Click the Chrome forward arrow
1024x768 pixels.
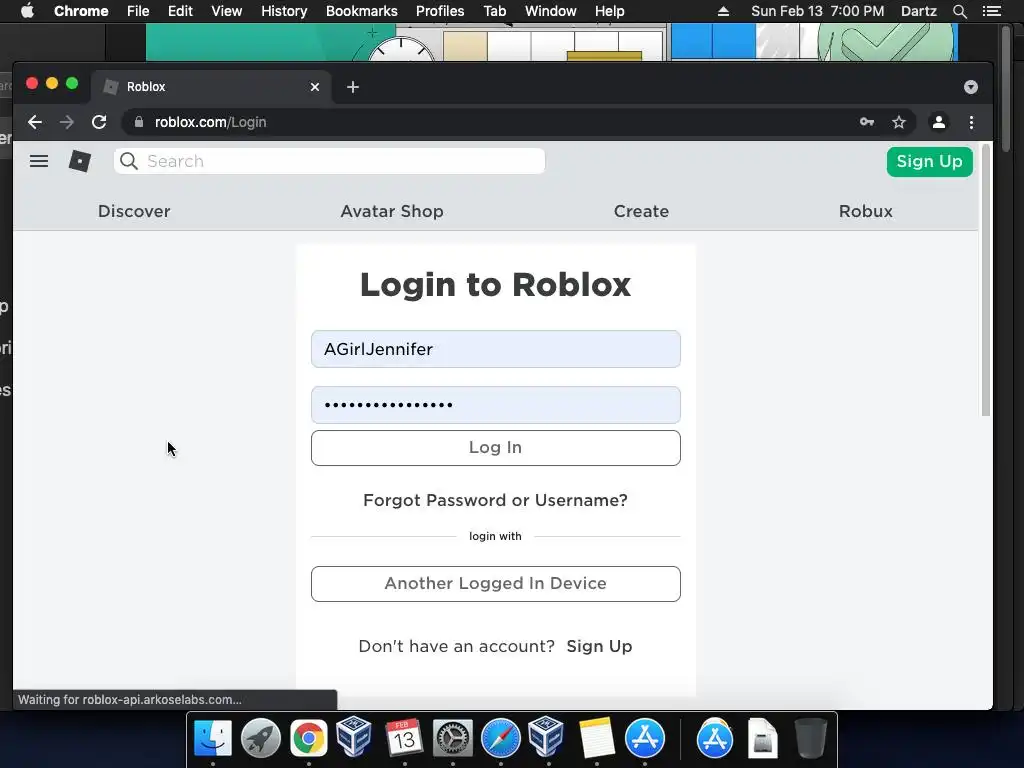pos(67,122)
